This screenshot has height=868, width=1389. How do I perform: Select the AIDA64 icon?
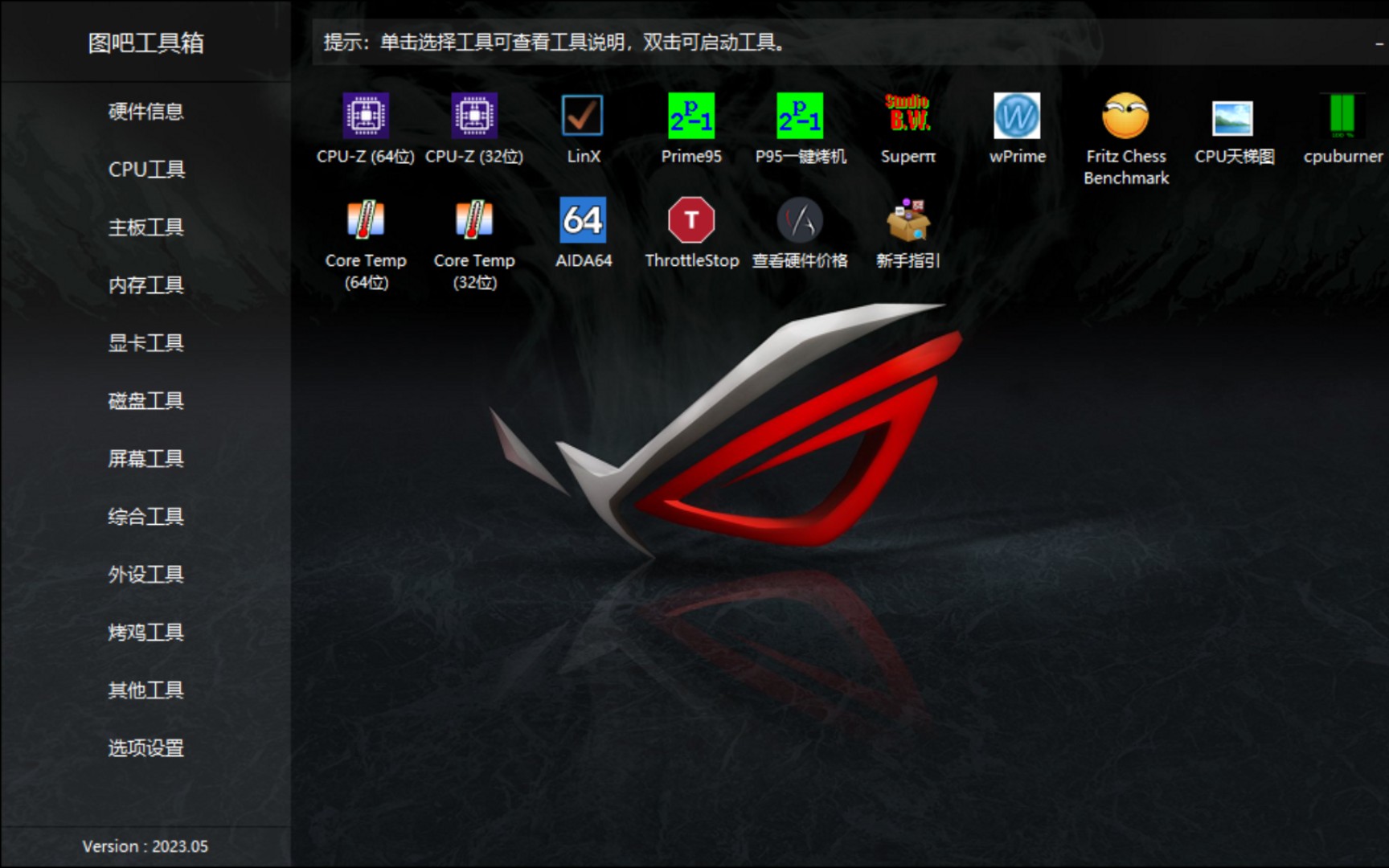583,220
